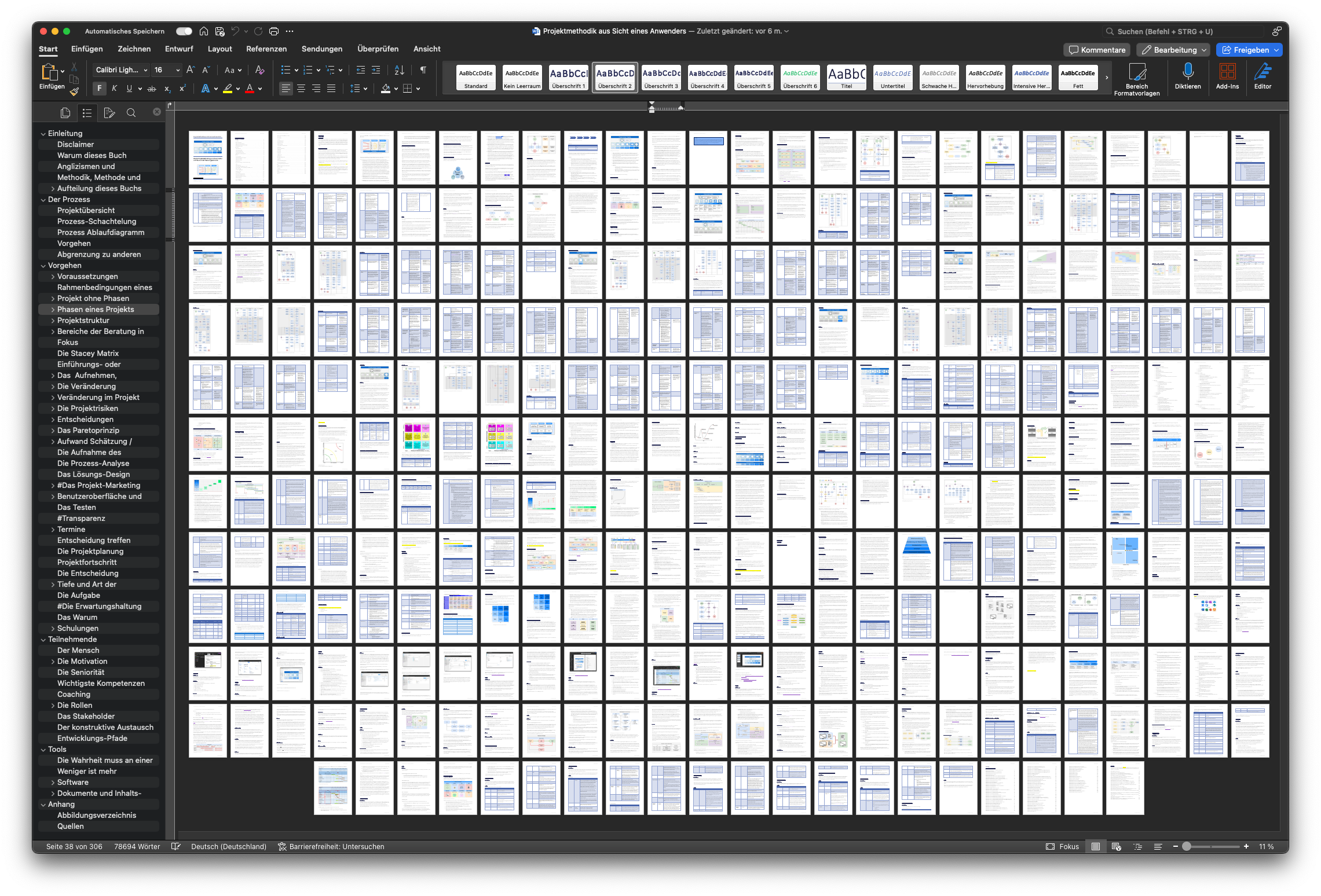The width and height of the screenshot is (1321, 896).
Task: Open search tab in navigation pane
Action: pos(131,113)
